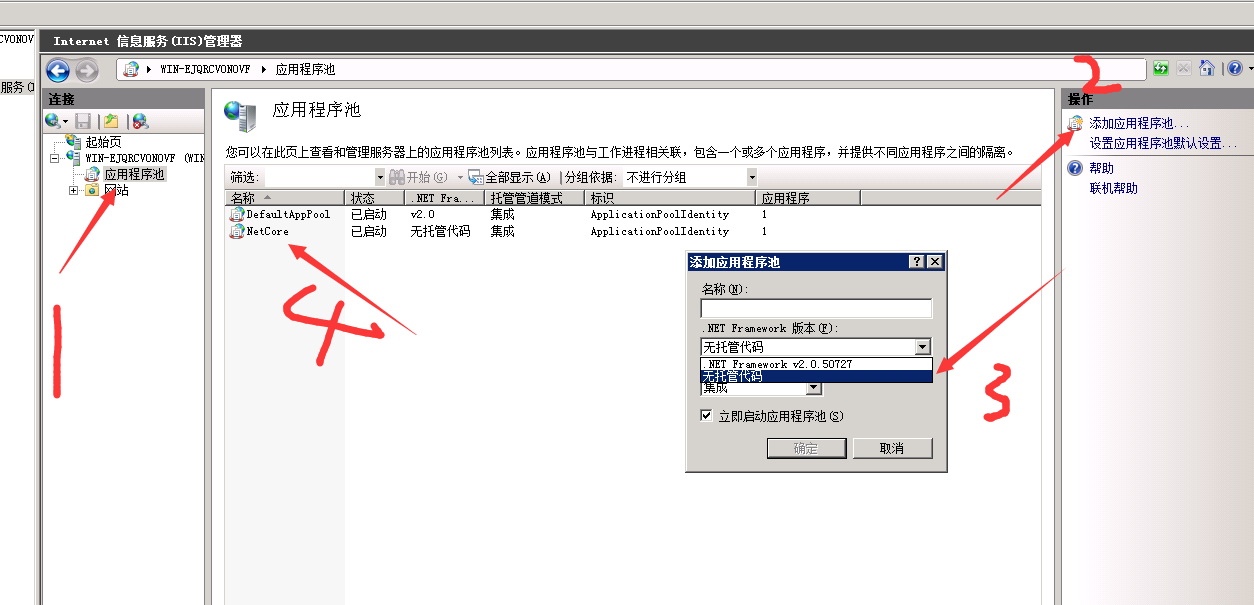Sort by .NET Fra... column header
This screenshot has height=605, width=1254.
(x=445, y=198)
